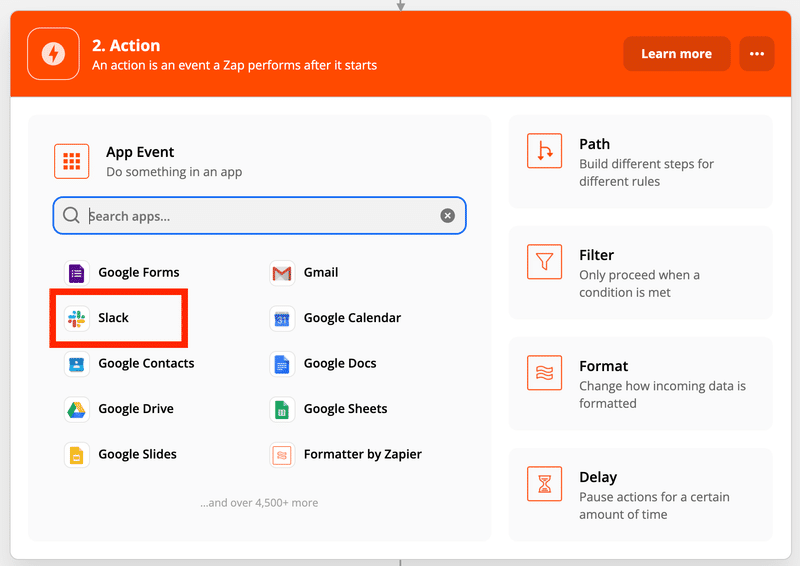Choose the Gmail label
Screen dimensions: 800x566
pyautogui.click(x=321, y=273)
